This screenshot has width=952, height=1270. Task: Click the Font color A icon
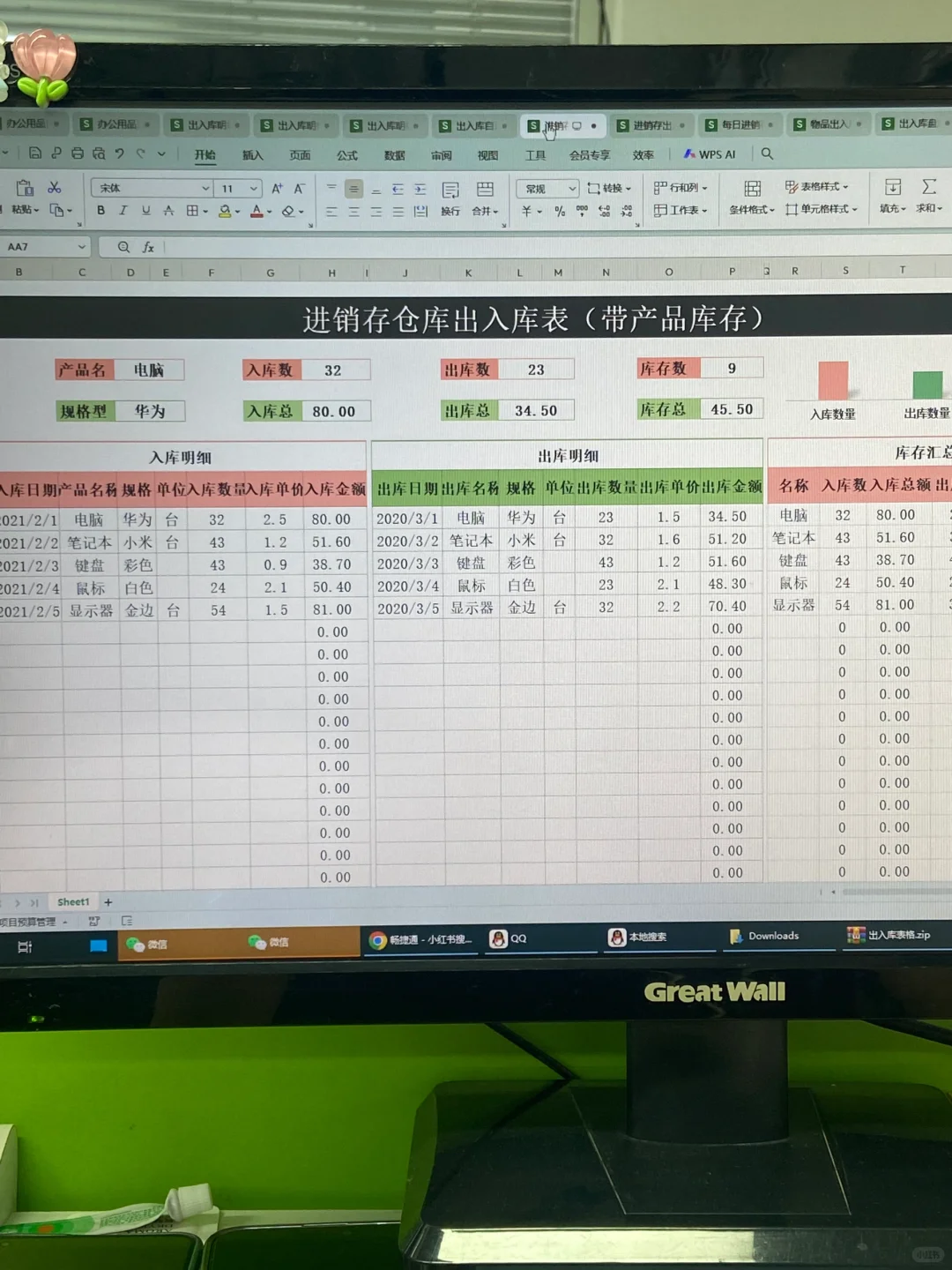(257, 211)
